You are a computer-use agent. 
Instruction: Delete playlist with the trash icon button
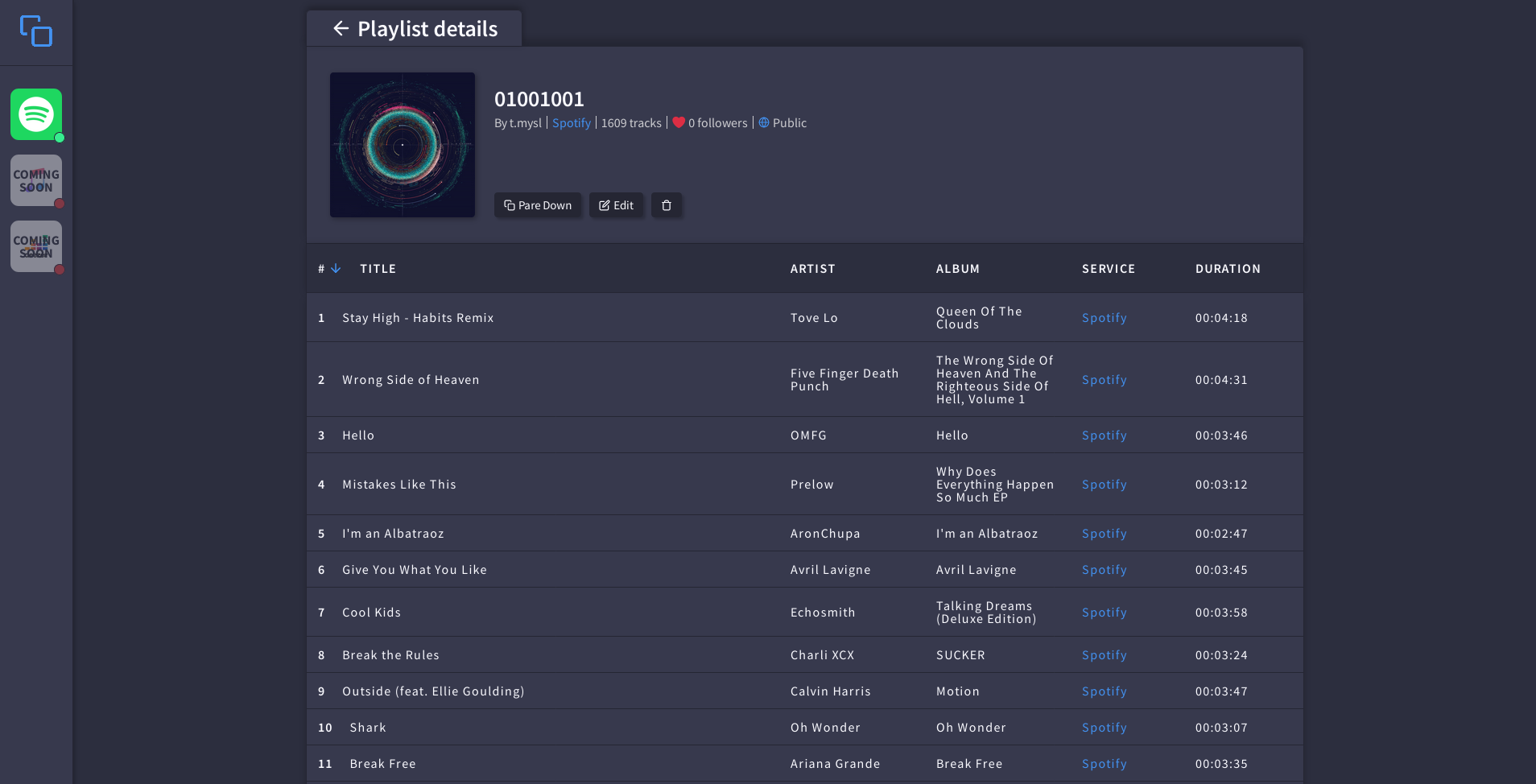pos(667,205)
